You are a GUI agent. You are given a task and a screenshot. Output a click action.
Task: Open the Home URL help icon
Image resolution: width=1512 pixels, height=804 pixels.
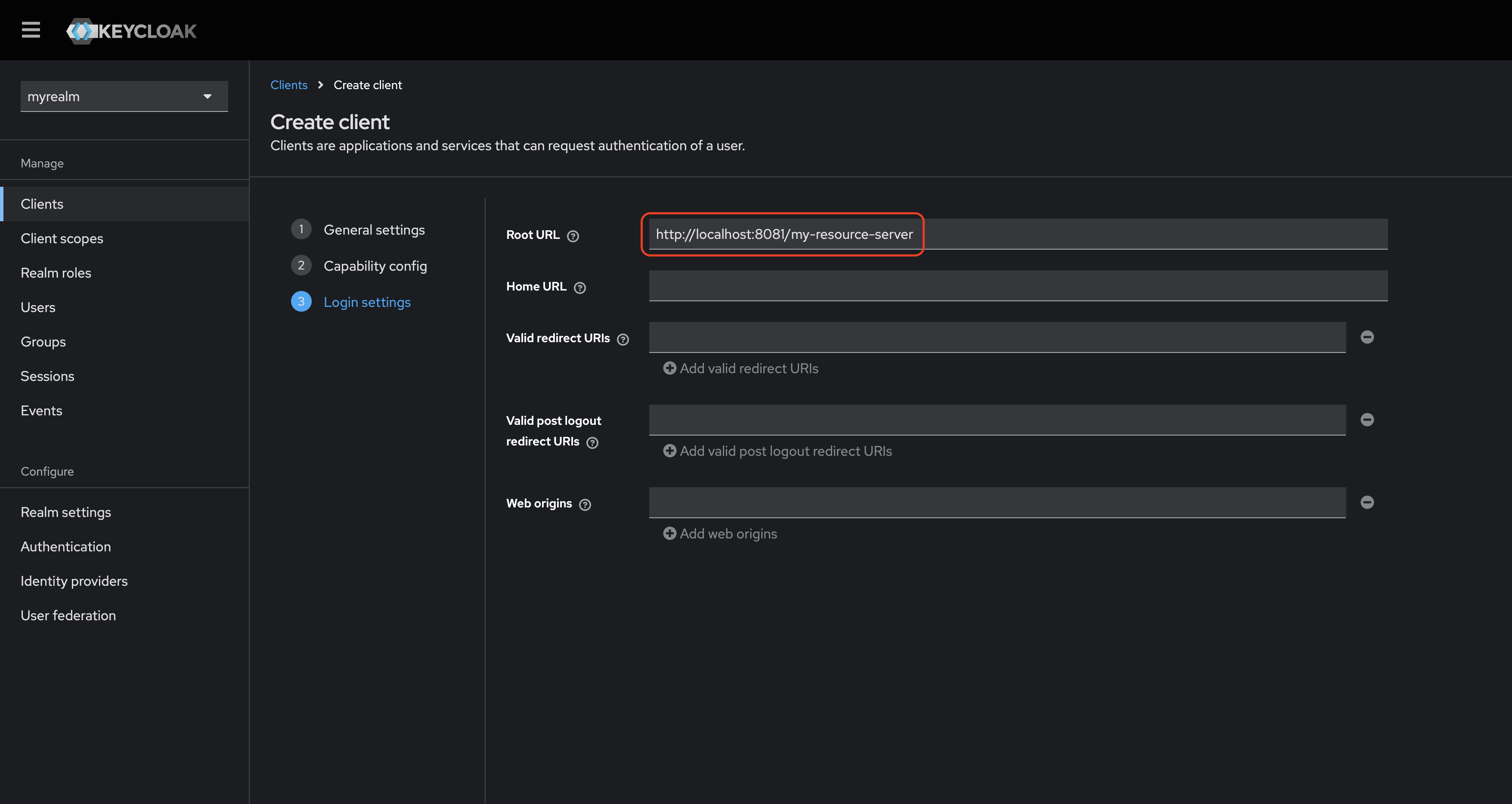(x=579, y=288)
